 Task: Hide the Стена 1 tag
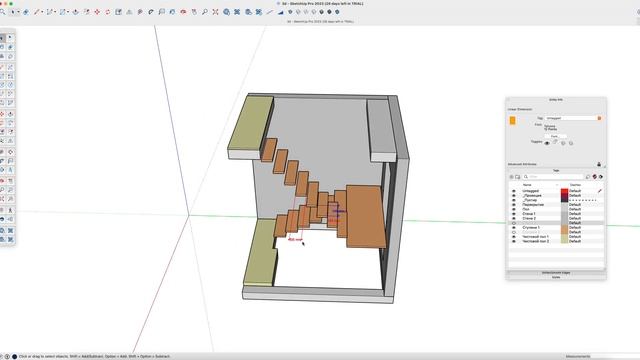pos(514,213)
